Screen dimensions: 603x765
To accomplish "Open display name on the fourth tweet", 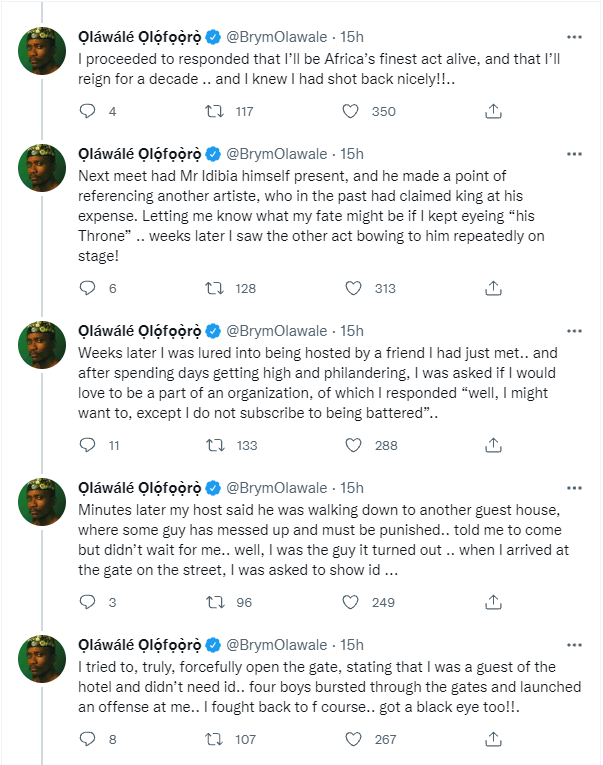I will (x=140, y=488).
